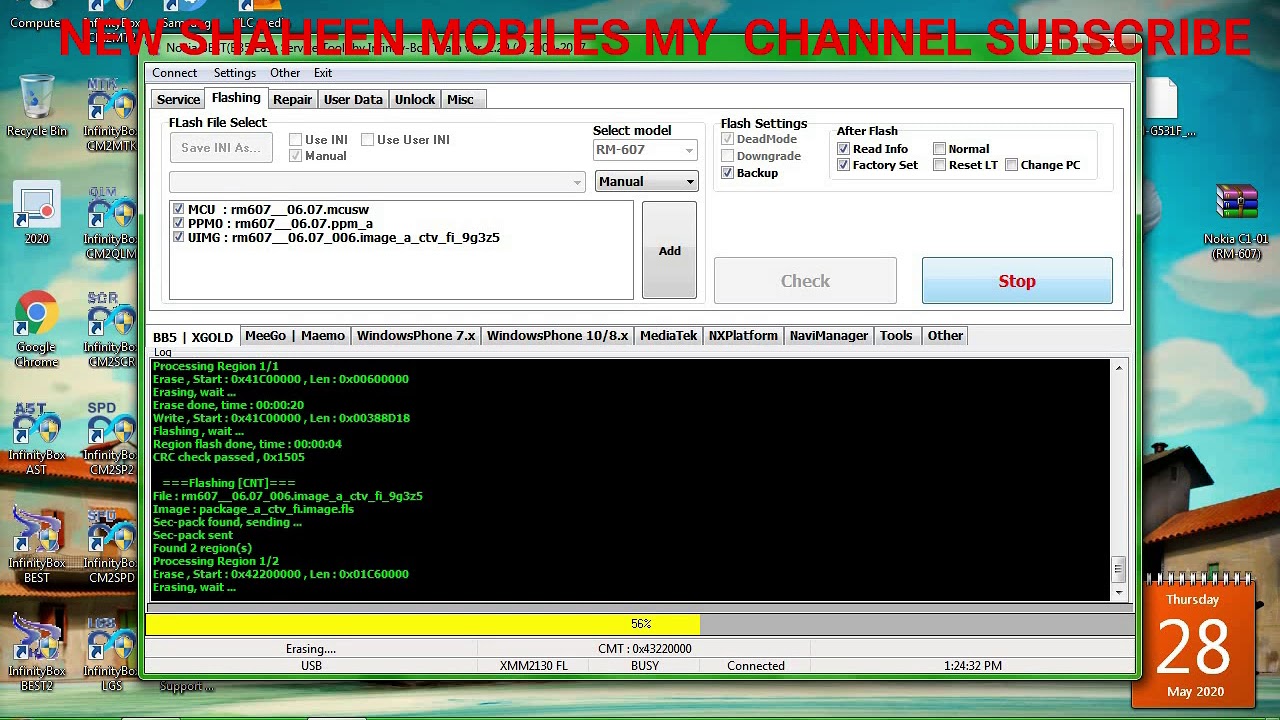Toggle the Manual checkbox under Use INI
1280x720 pixels.
(x=295, y=156)
